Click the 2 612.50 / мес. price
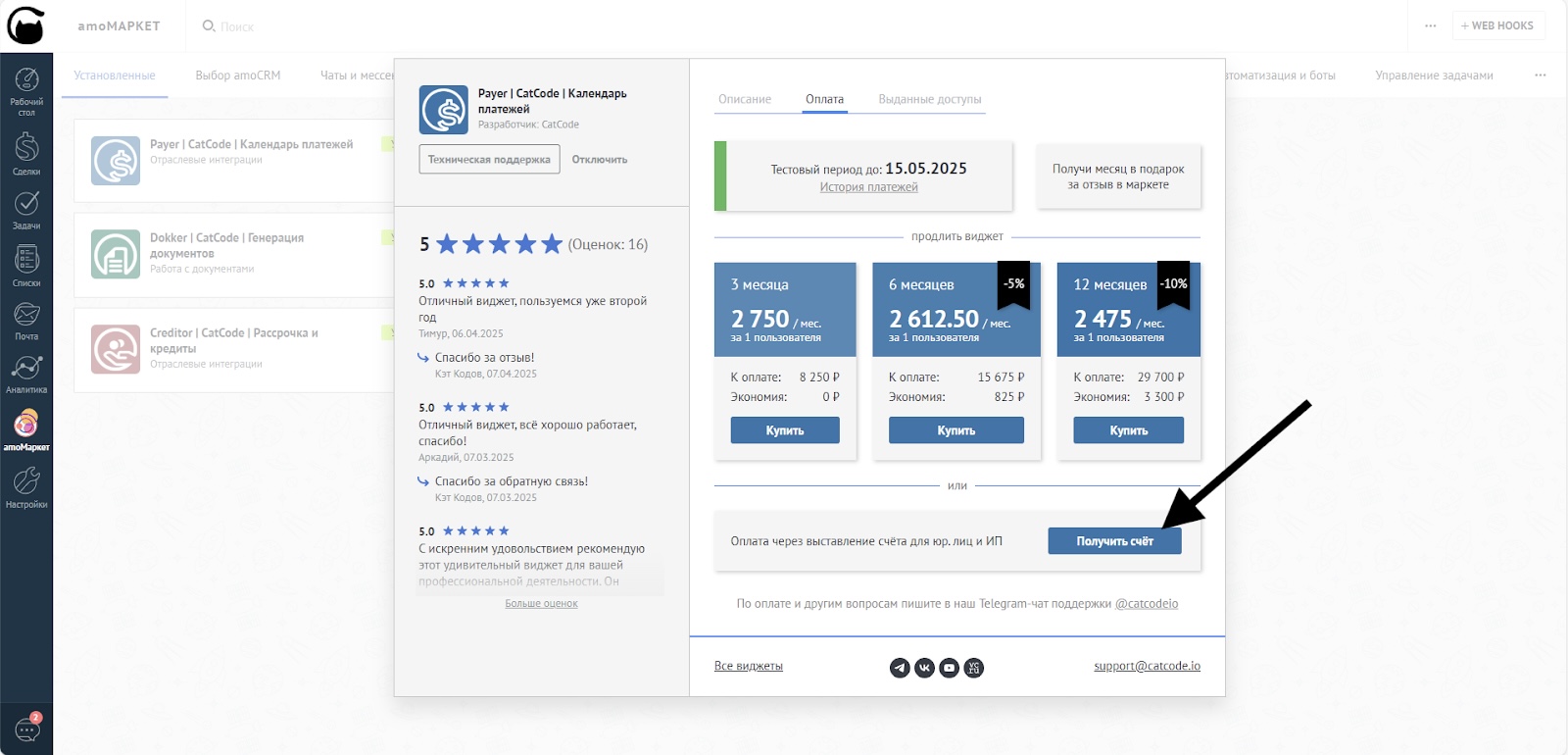The width and height of the screenshot is (1568, 755). tap(950, 320)
